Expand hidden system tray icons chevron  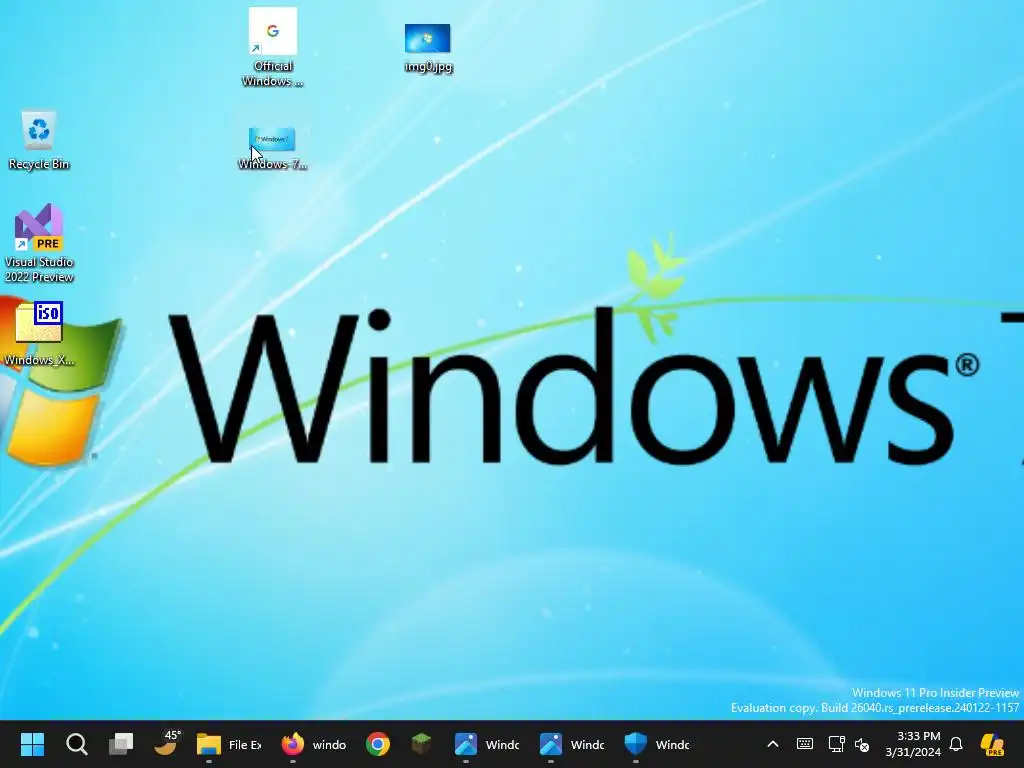[x=773, y=744]
